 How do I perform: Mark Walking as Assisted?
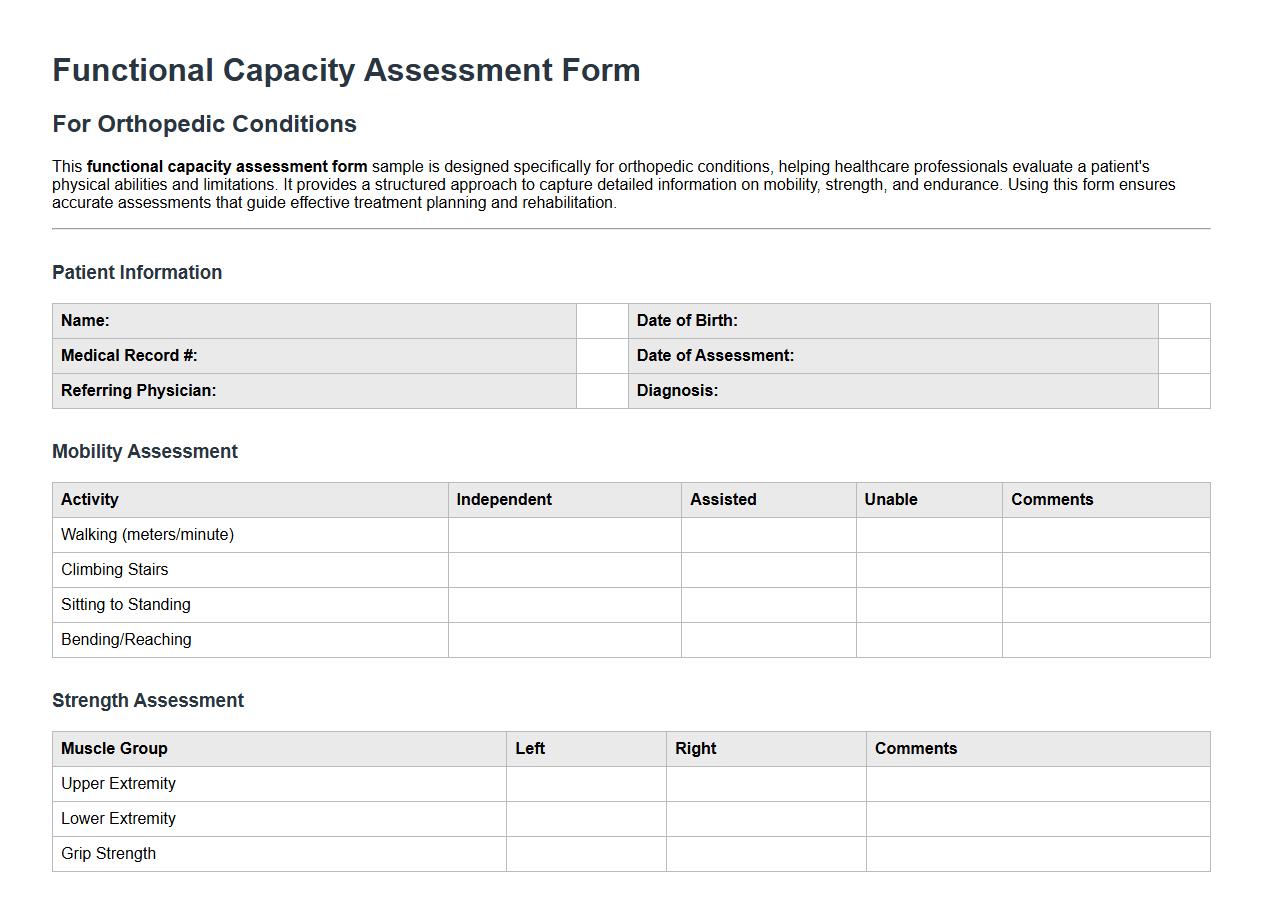coord(768,534)
